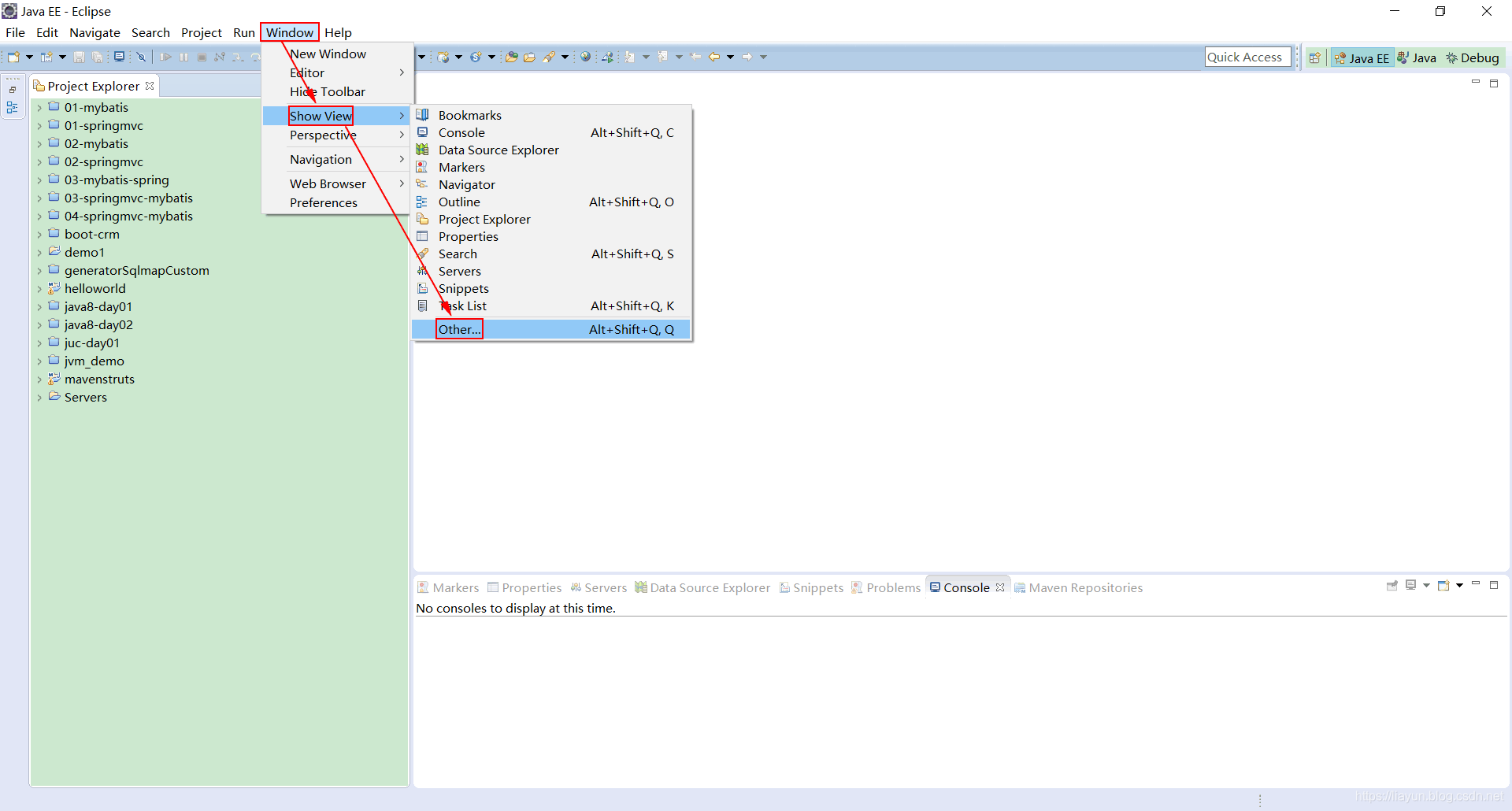Switch to the Markers tab
The image size is (1512, 811).
(x=448, y=587)
